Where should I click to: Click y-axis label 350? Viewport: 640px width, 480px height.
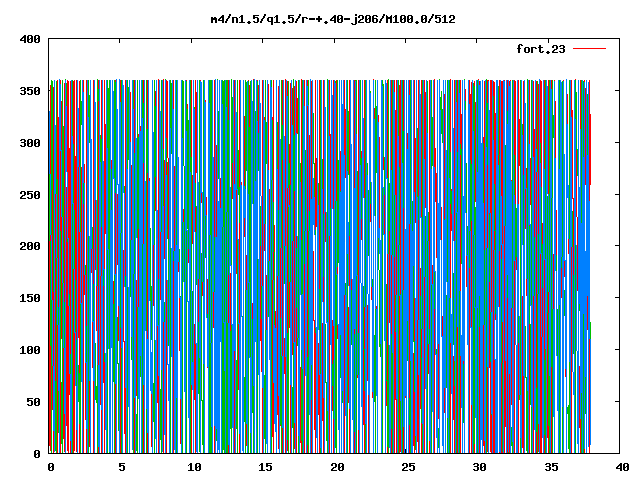(x=30, y=91)
